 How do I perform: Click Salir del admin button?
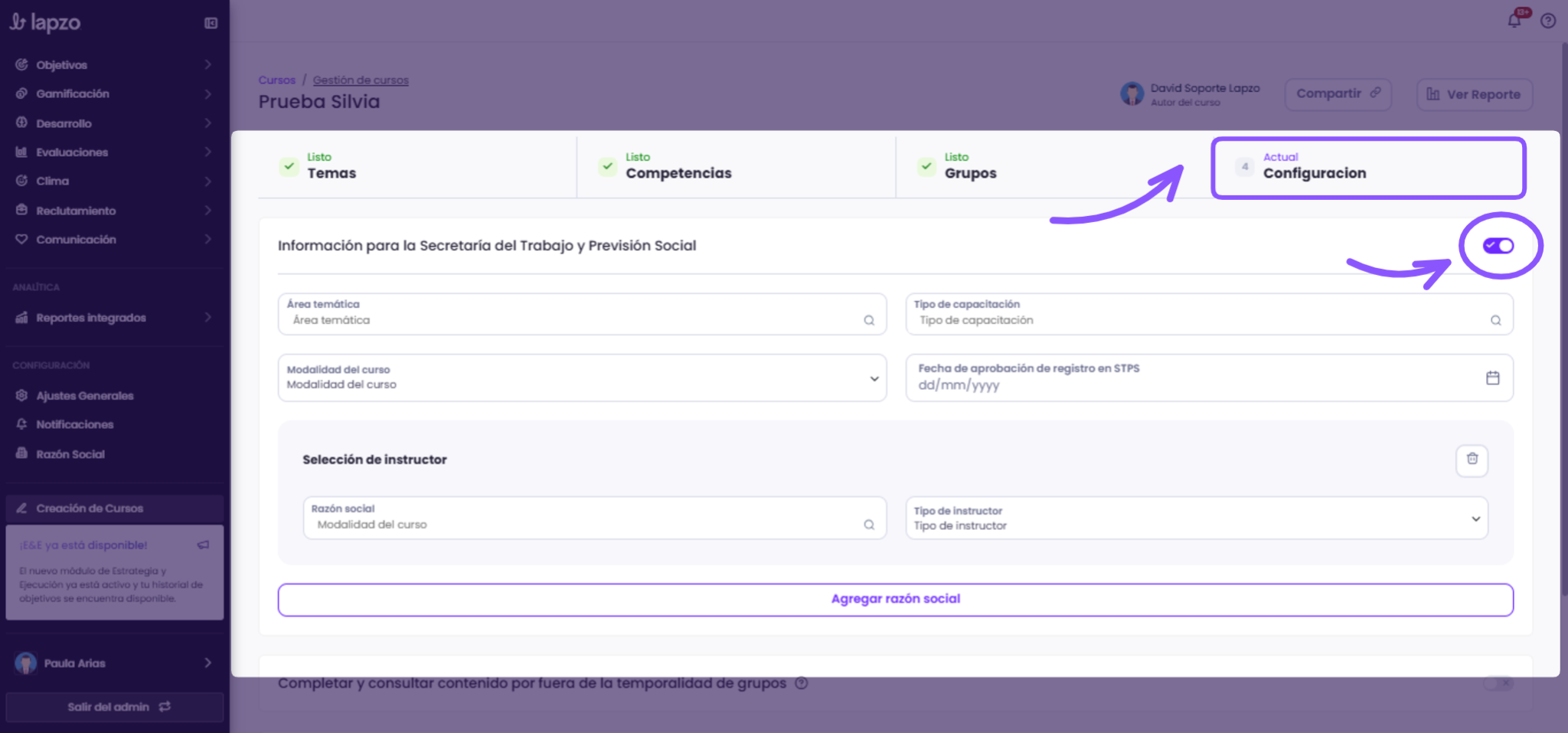pos(115,707)
